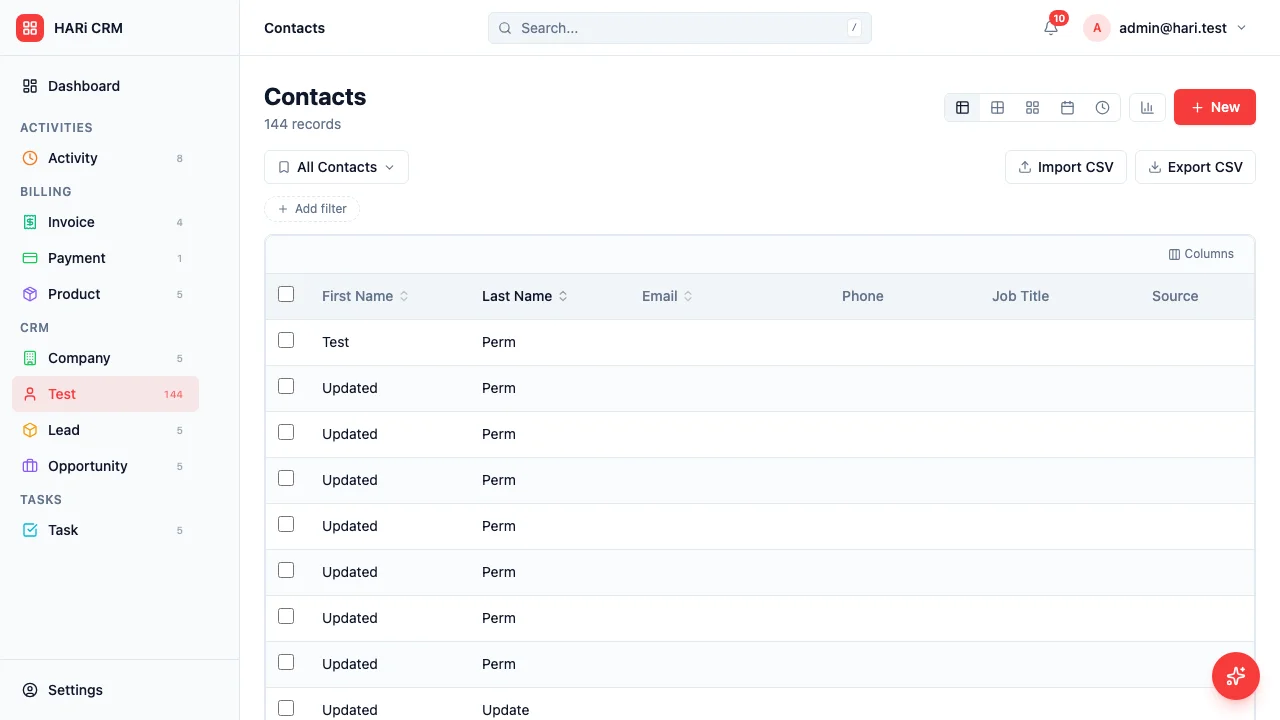Click the Export CSV button

(x=1195, y=167)
